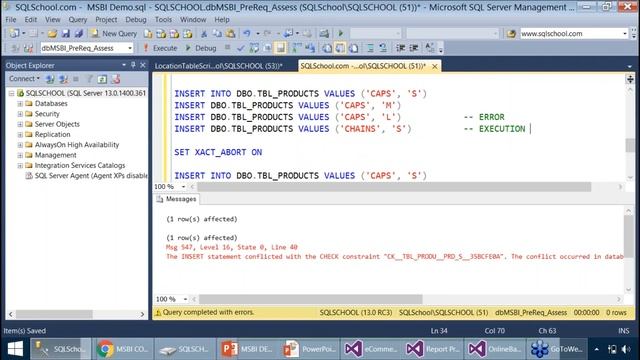The height and width of the screenshot is (360, 640).
Task: Open the Open File folder icon
Action: [52, 33]
